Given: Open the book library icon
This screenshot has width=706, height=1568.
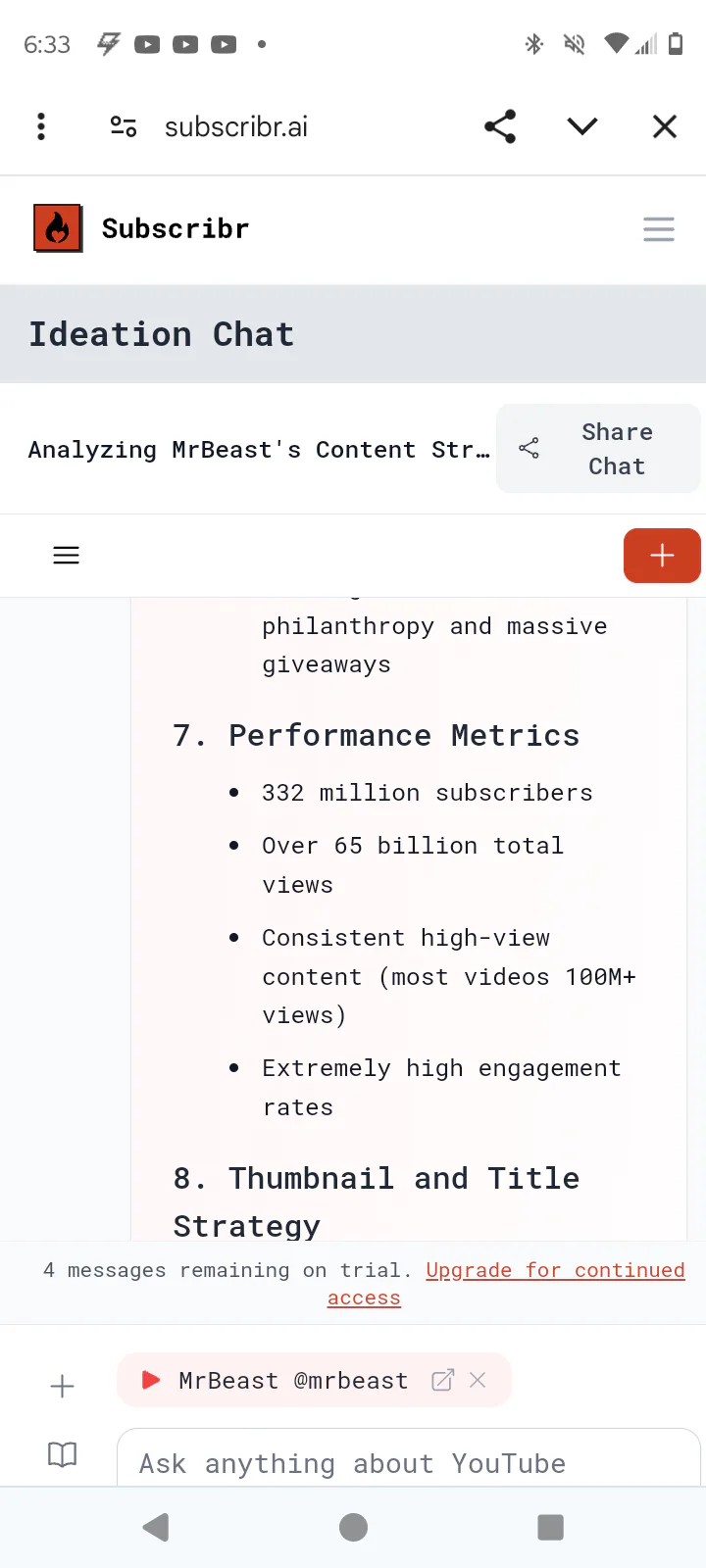Looking at the screenshot, I should (62, 1454).
